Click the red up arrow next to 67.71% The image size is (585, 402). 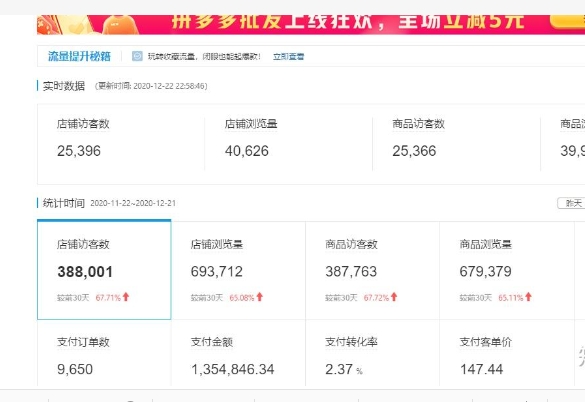coord(126,297)
